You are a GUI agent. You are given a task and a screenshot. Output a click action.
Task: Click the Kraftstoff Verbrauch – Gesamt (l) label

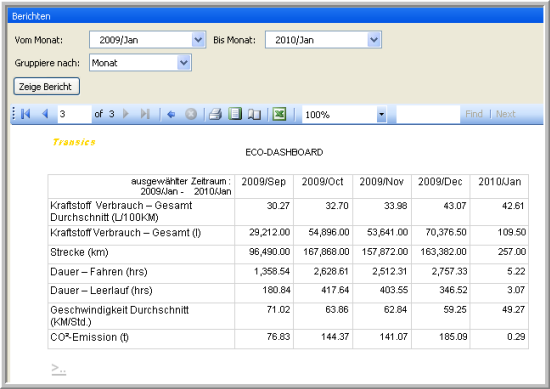[126, 233]
